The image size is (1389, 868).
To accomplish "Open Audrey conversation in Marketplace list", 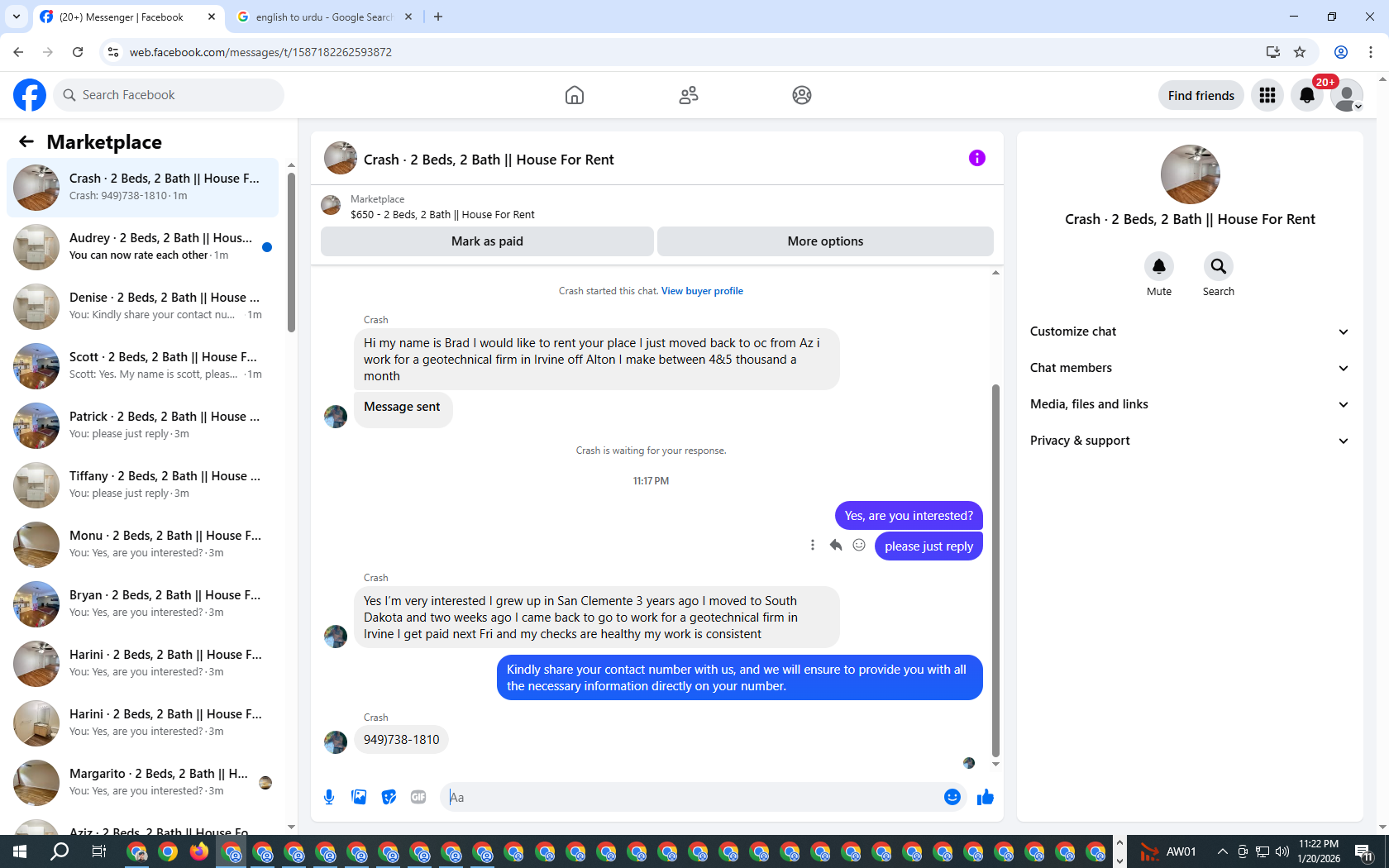I will pos(143,247).
